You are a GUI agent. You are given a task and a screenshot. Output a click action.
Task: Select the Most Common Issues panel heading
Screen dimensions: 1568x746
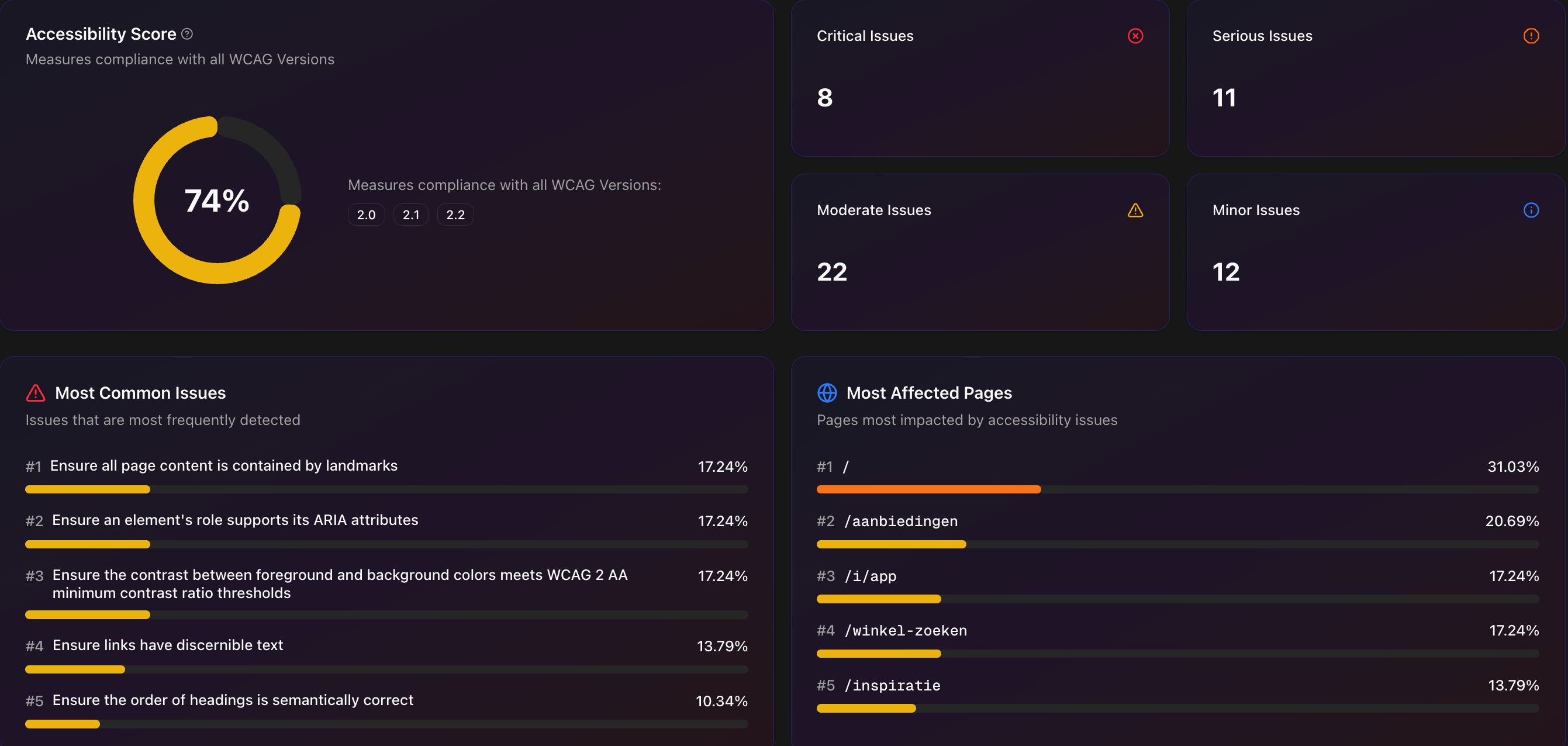click(141, 392)
